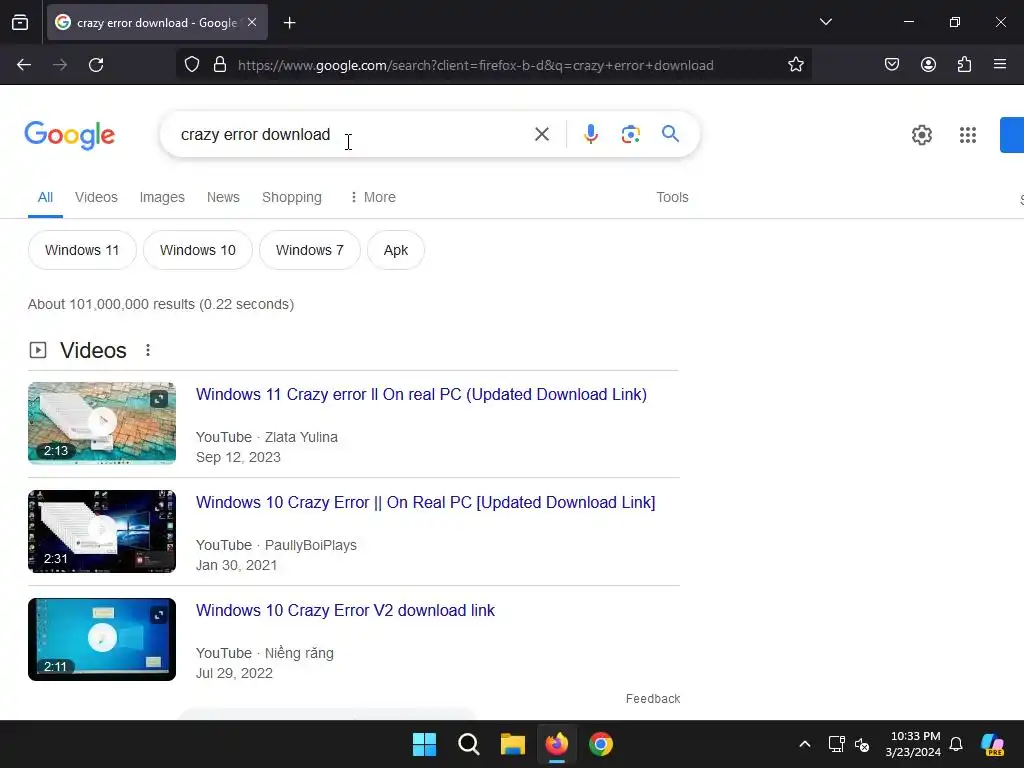Image resolution: width=1024 pixels, height=768 pixels.
Task: Switch to the News search tab
Action: (223, 197)
